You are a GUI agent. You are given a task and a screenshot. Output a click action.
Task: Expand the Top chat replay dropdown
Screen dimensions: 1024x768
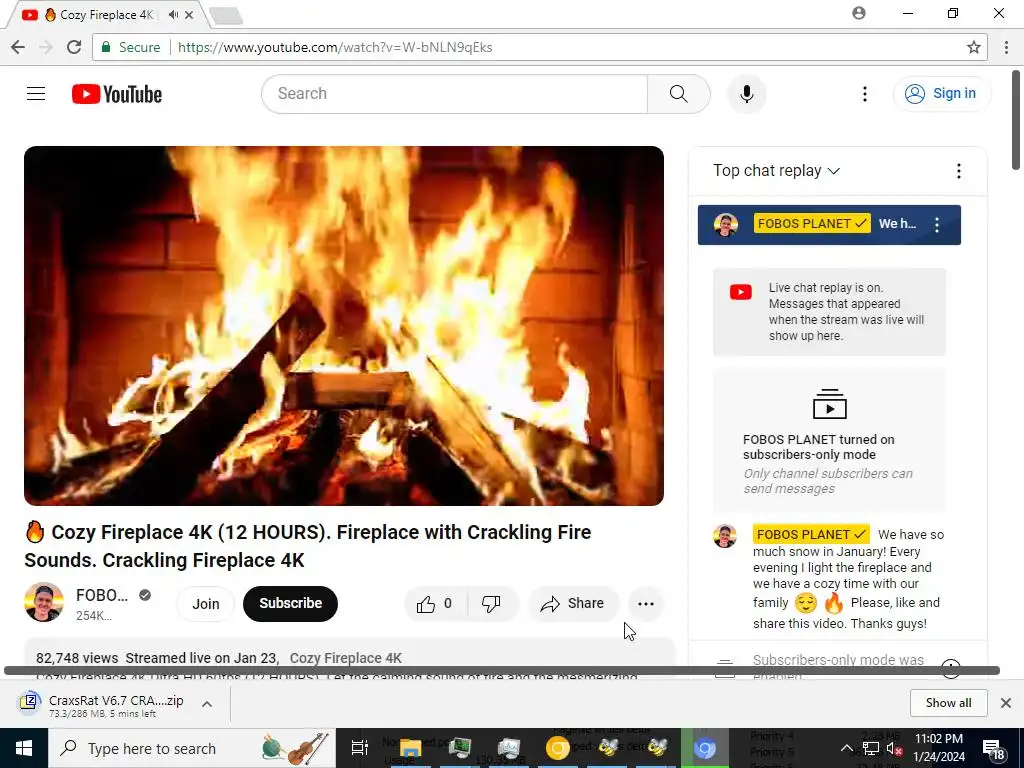[776, 170]
